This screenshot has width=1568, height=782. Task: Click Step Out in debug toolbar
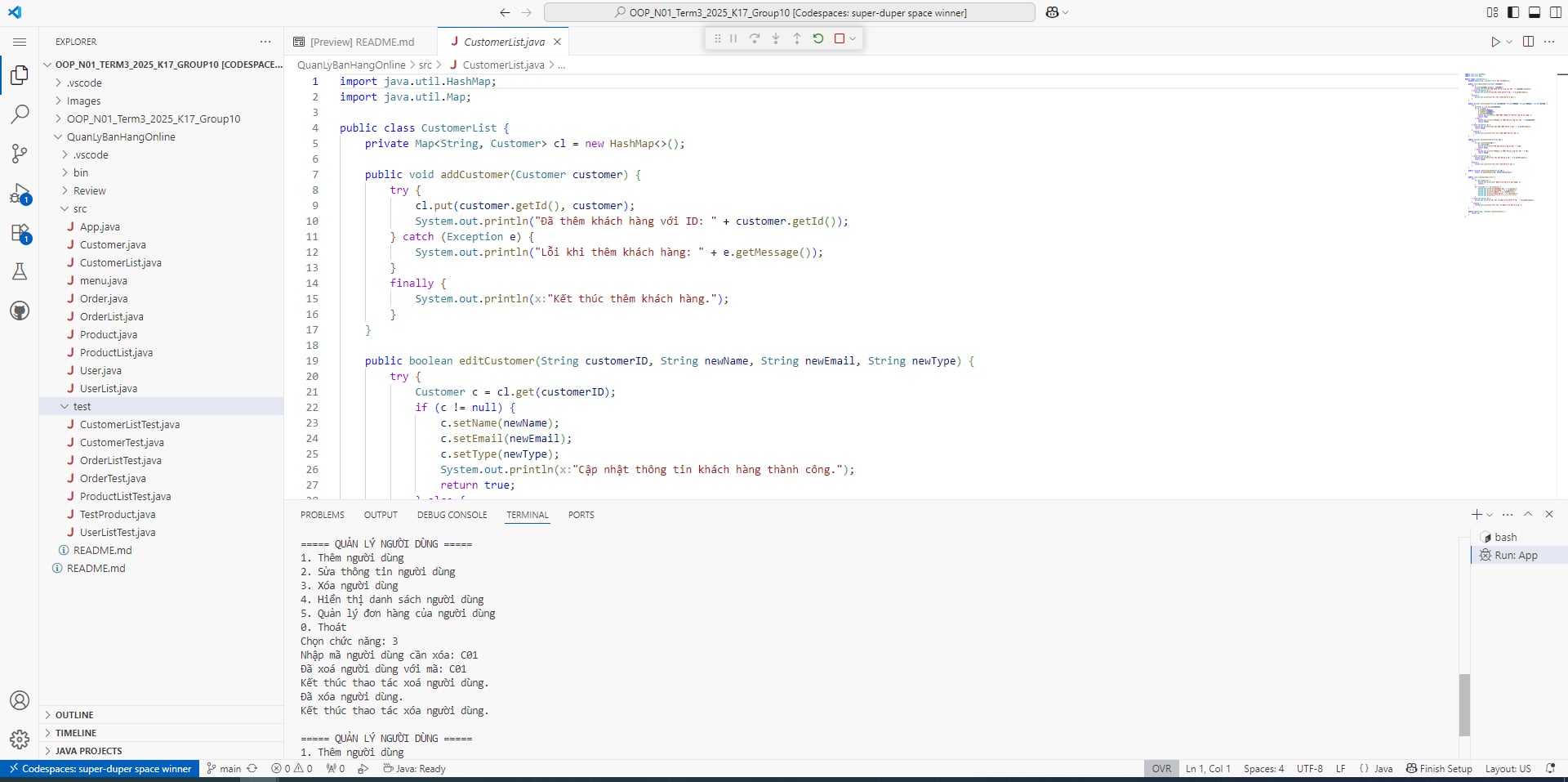point(797,38)
